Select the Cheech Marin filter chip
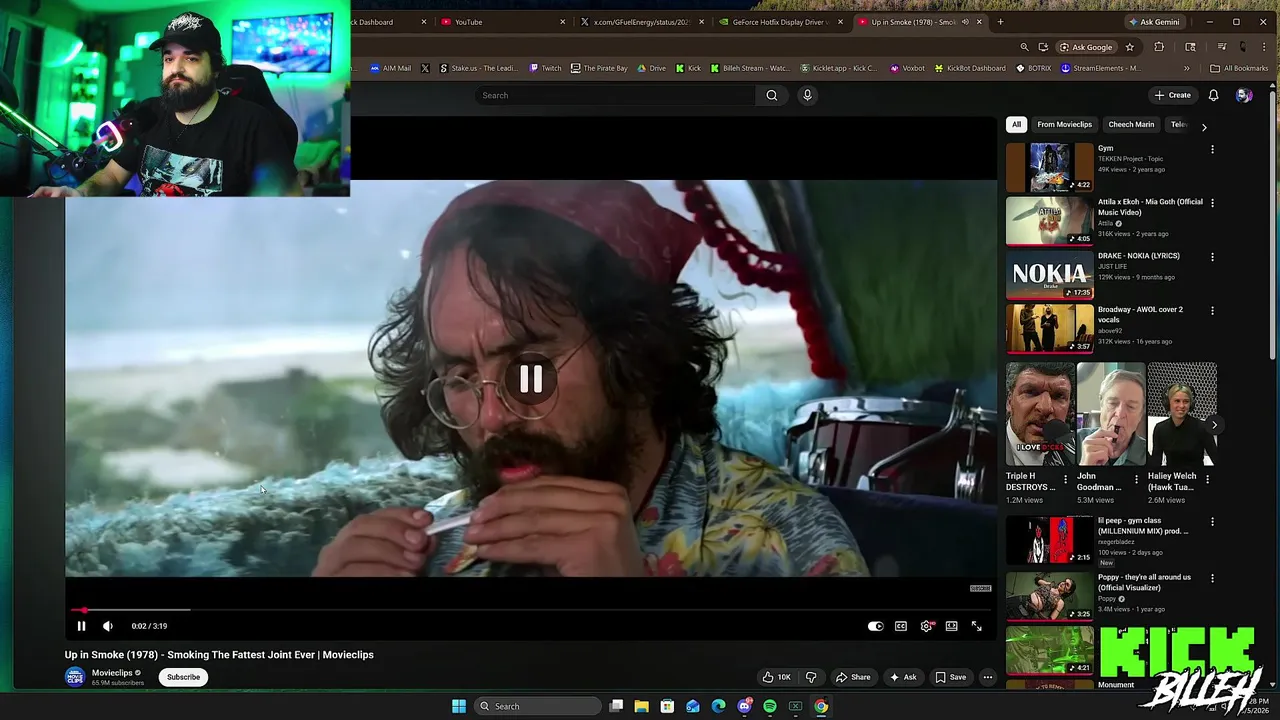The image size is (1280, 720). point(1131,124)
